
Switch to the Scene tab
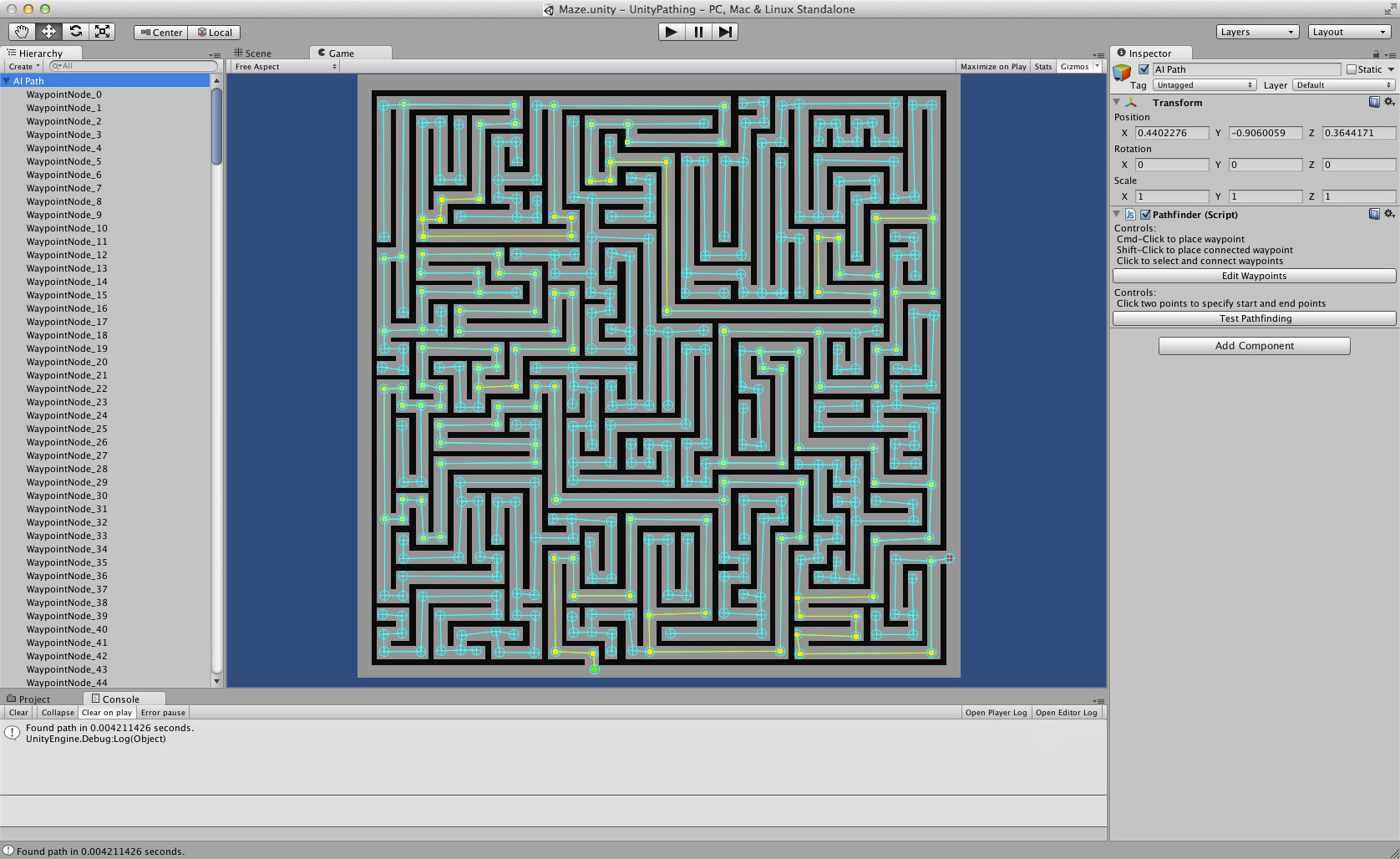pos(252,53)
